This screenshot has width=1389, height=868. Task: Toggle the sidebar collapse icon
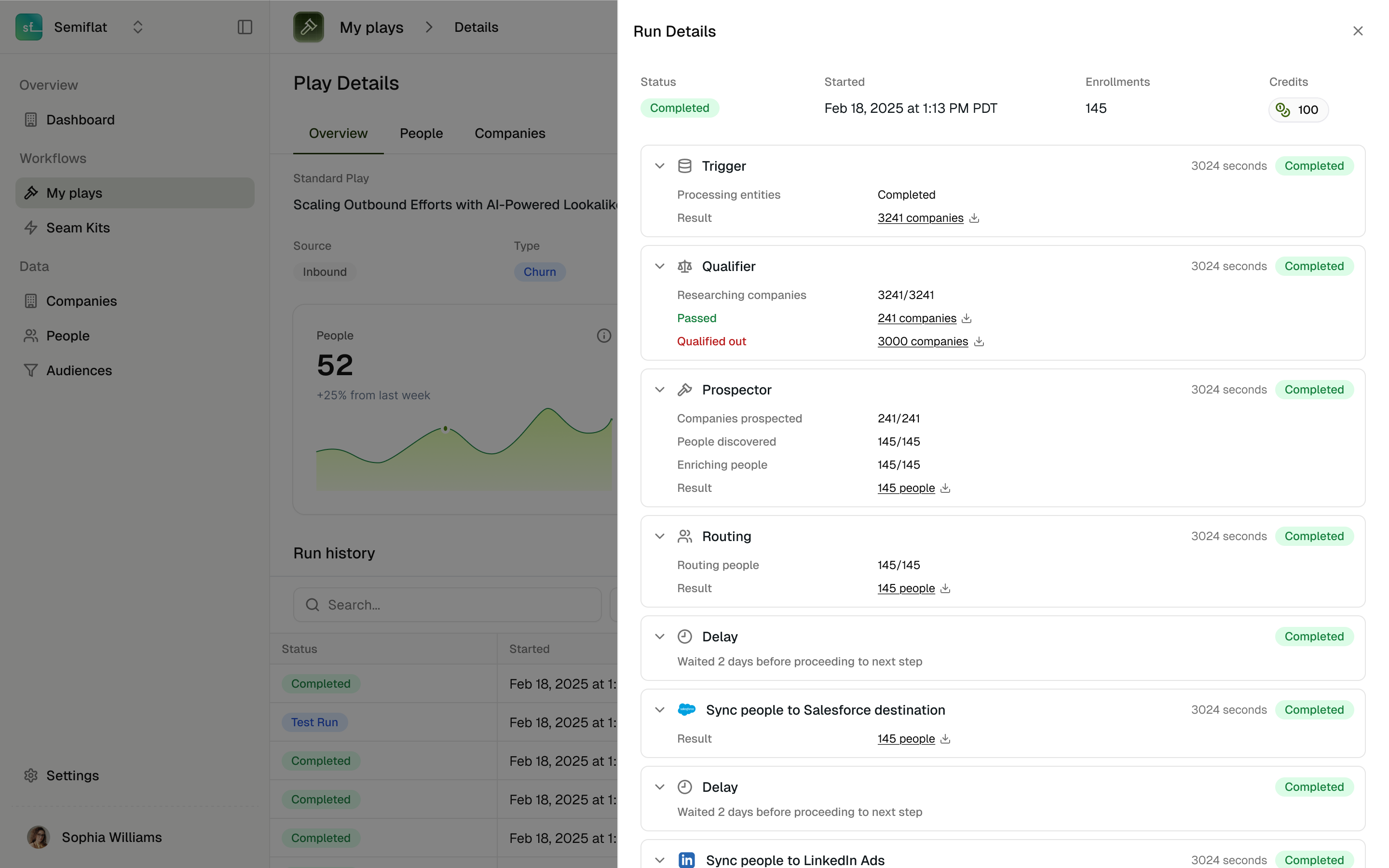tap(245, 27)
